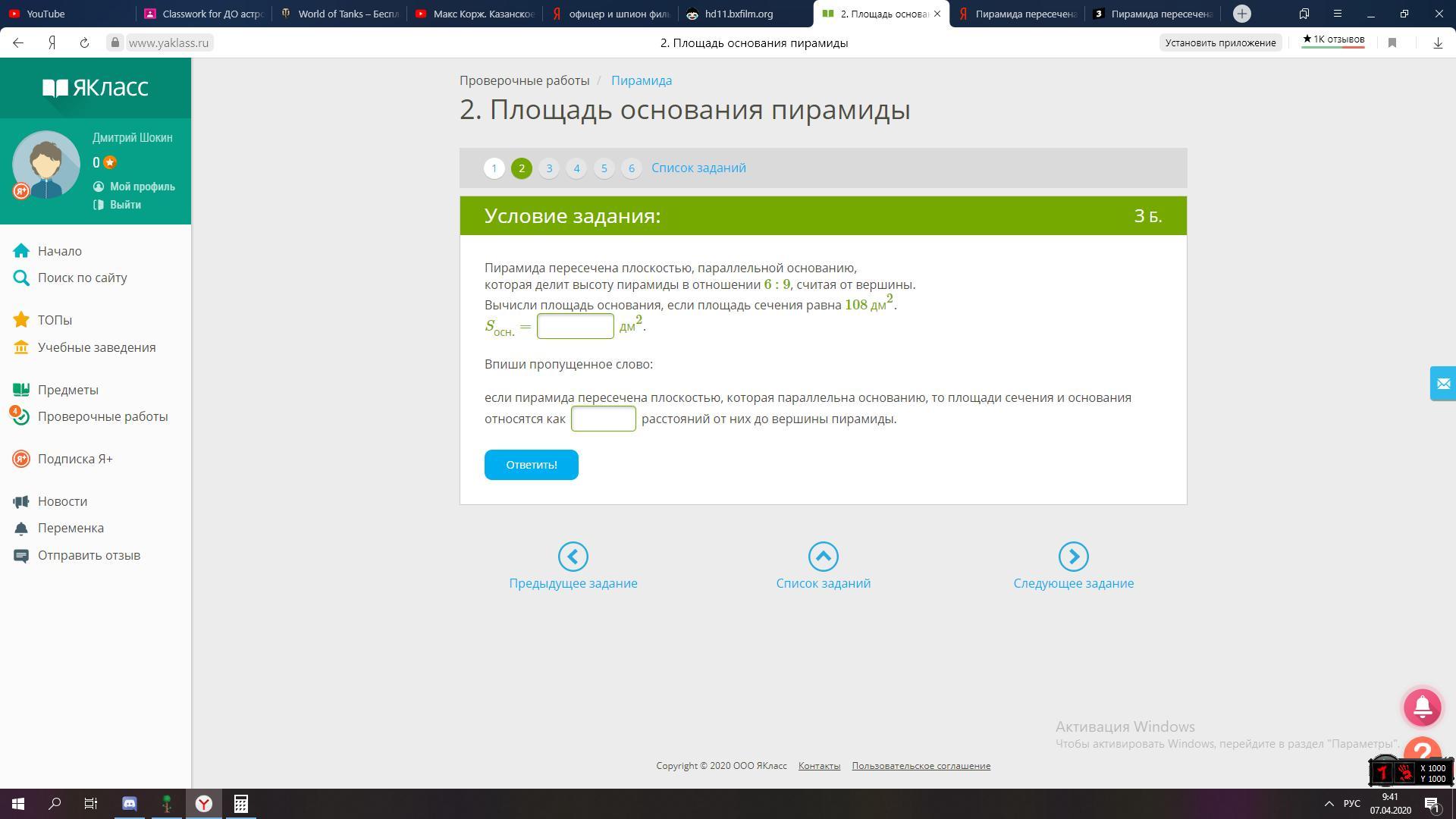The width and height of the screenshot is (1456, 819).
Task: Open the mail envelope side widget
Action: click(1442, 384)
